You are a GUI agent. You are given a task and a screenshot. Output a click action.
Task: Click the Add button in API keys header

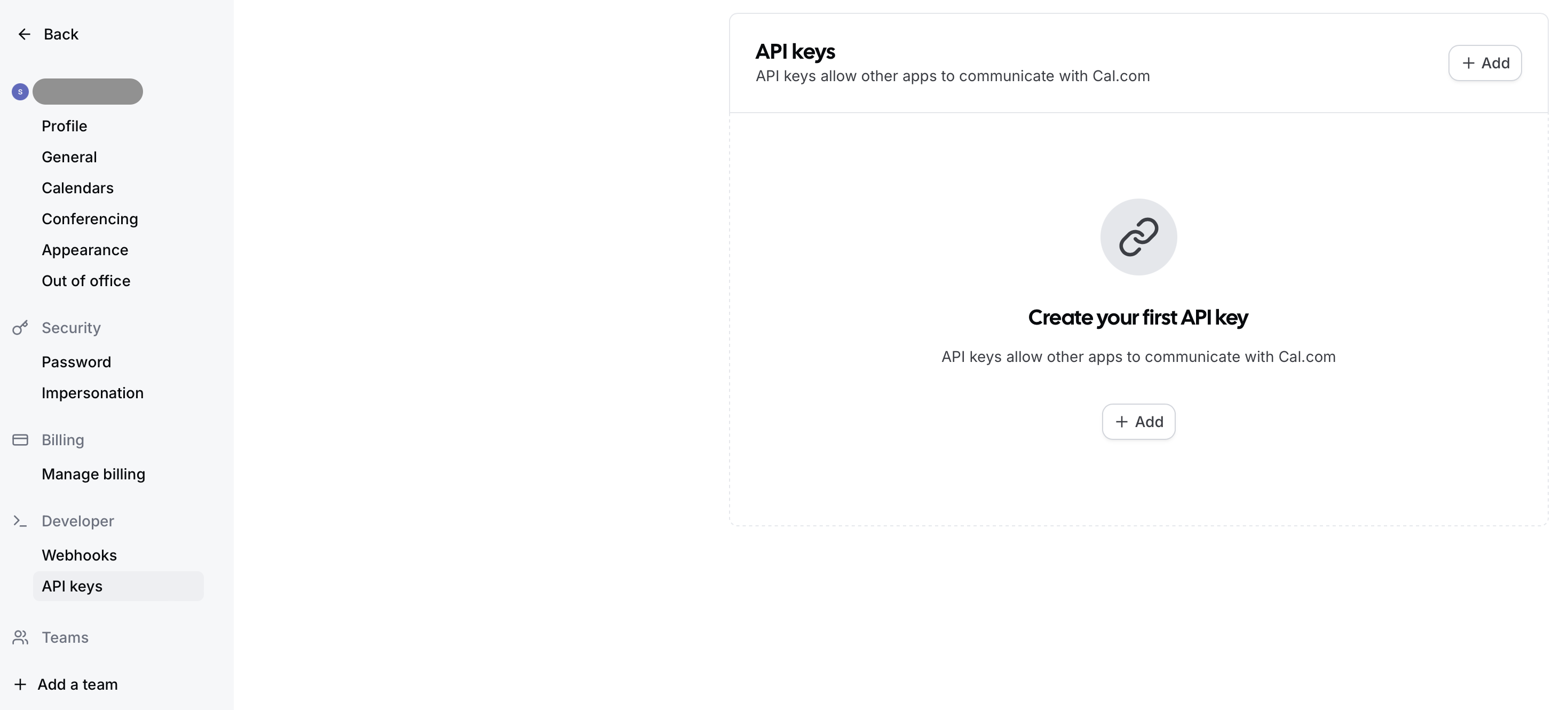tap(1485, 62)
